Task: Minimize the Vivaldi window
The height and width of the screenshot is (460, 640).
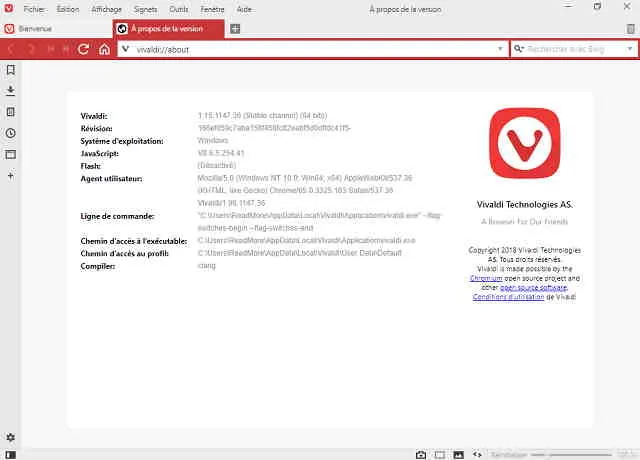Action: coord(568,7)
